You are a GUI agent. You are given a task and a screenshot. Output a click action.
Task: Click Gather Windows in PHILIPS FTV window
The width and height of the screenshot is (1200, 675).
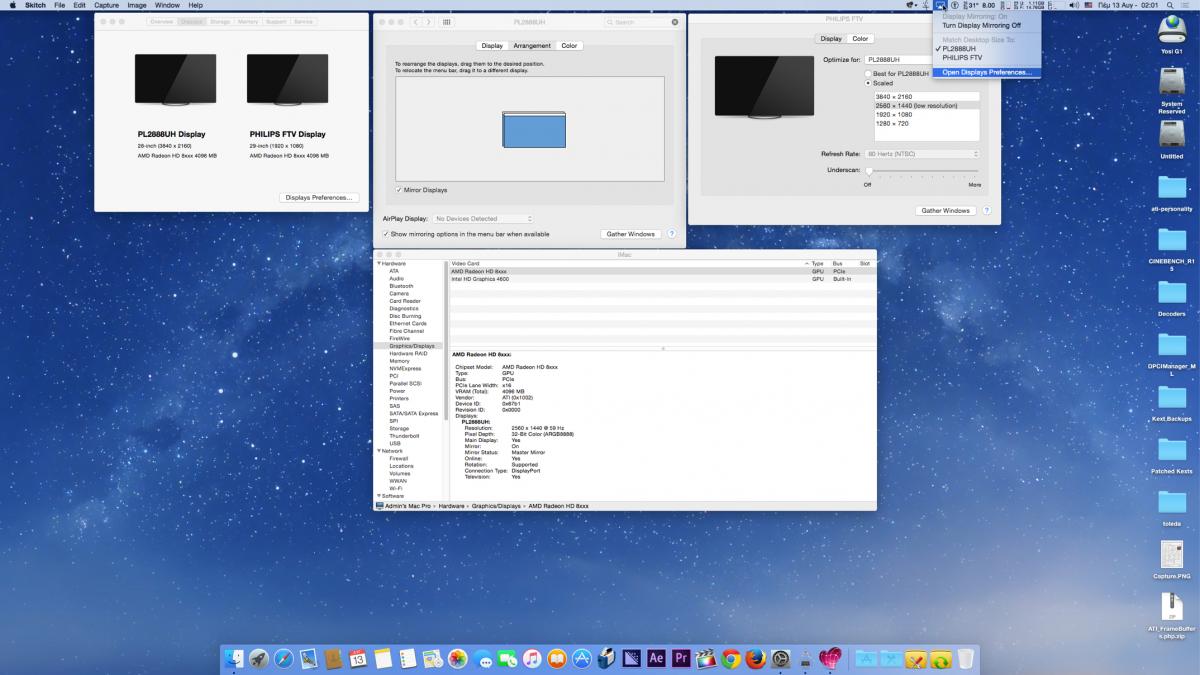pos(945,211)
